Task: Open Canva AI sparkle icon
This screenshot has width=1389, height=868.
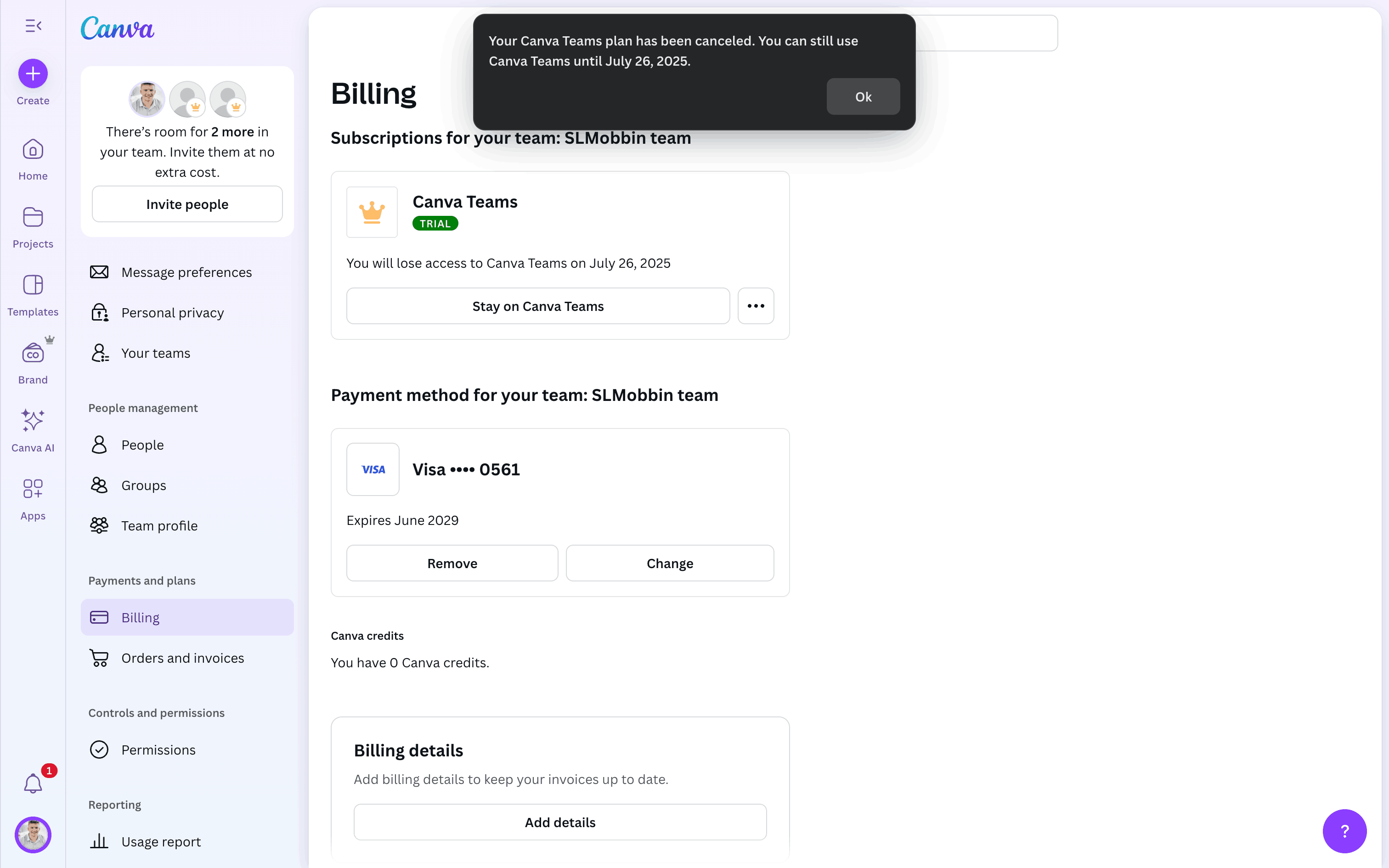Action: (33, 421)
